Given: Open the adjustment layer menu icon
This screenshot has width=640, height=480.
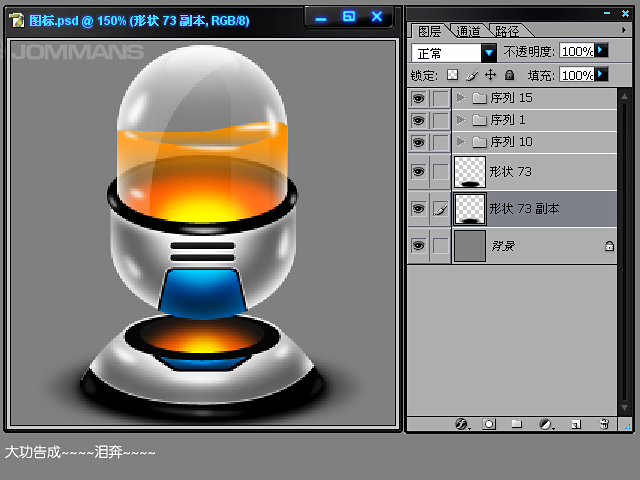Looking at the screenshot, I should point(546,424).
